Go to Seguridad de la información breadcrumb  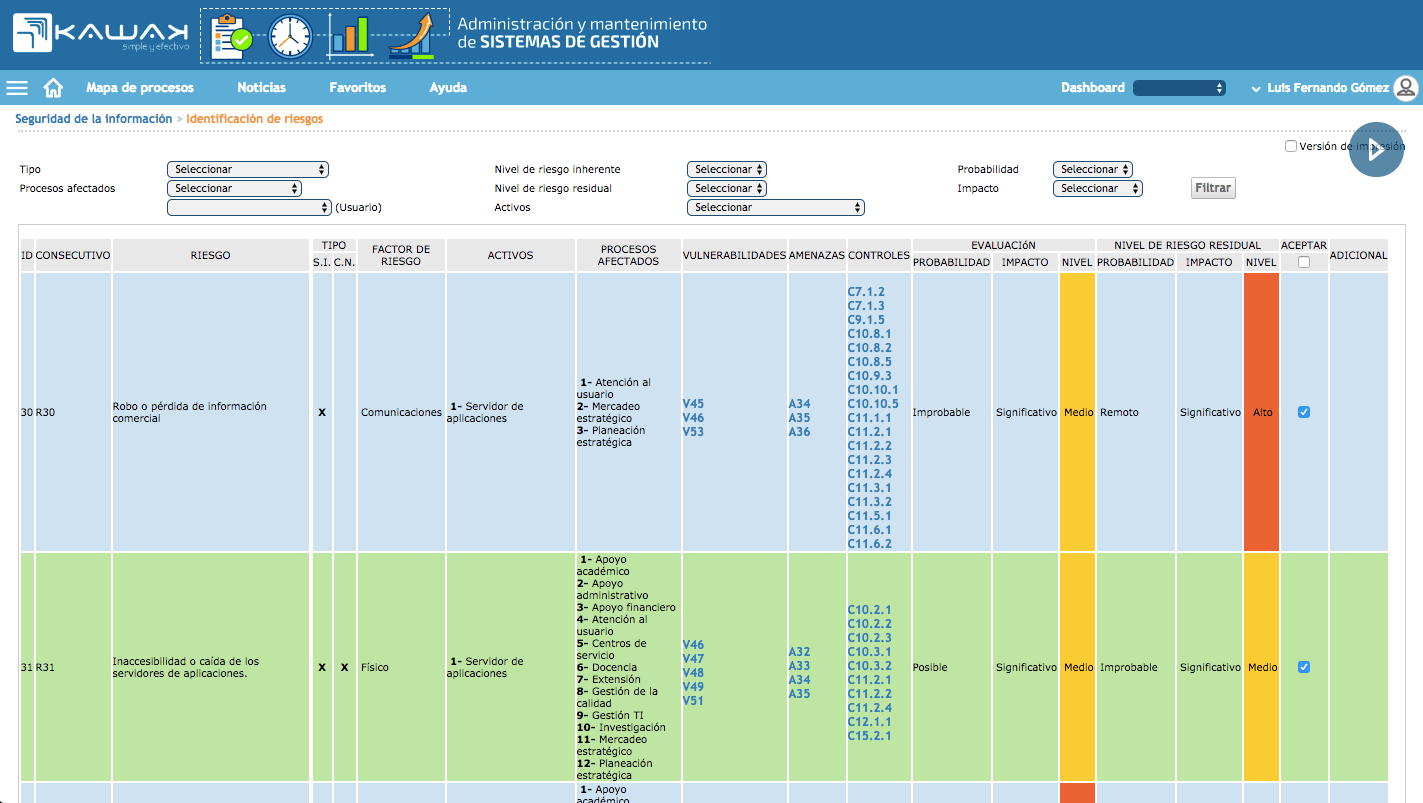click(94, 119)
